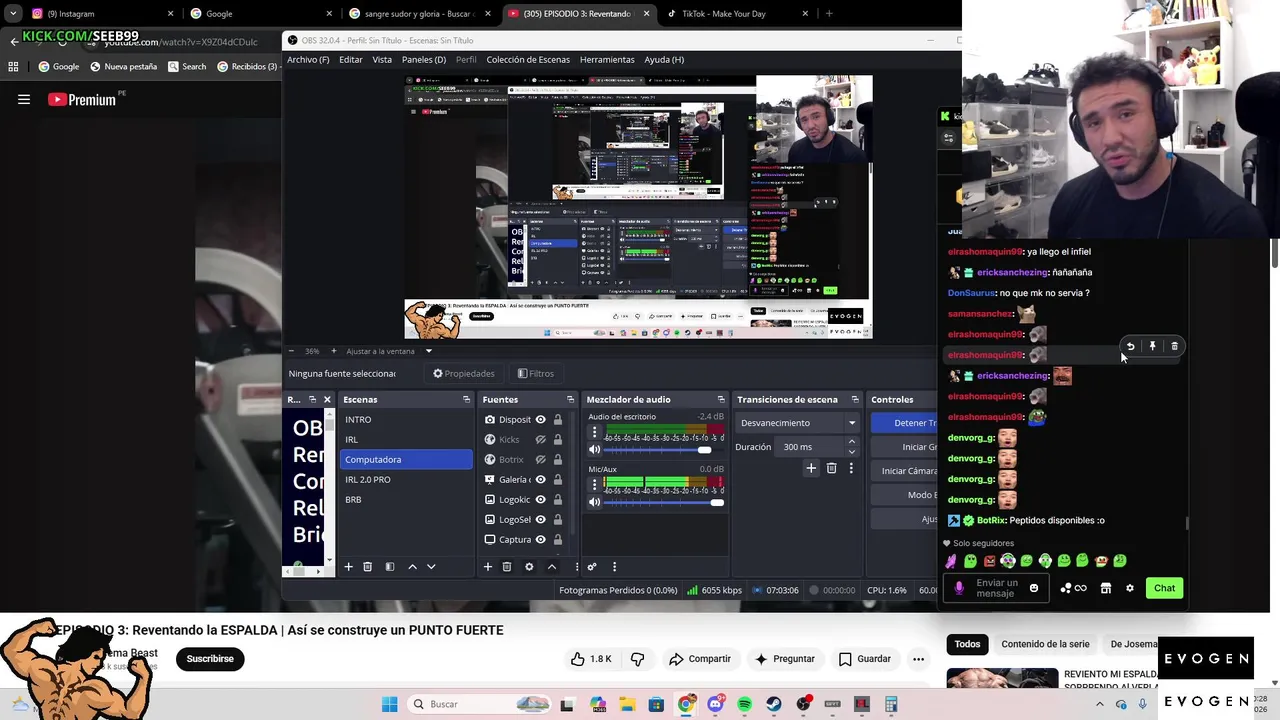Image resolution: width=1280 pixels, height=720 pixels.
Task: Decrease transition duration stepper down
Action: 852,451
